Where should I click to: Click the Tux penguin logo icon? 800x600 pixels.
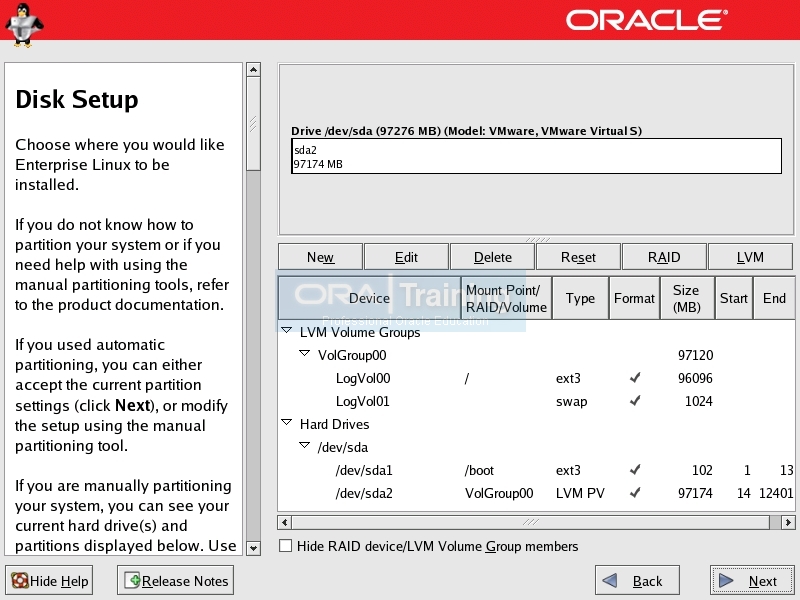23,25
